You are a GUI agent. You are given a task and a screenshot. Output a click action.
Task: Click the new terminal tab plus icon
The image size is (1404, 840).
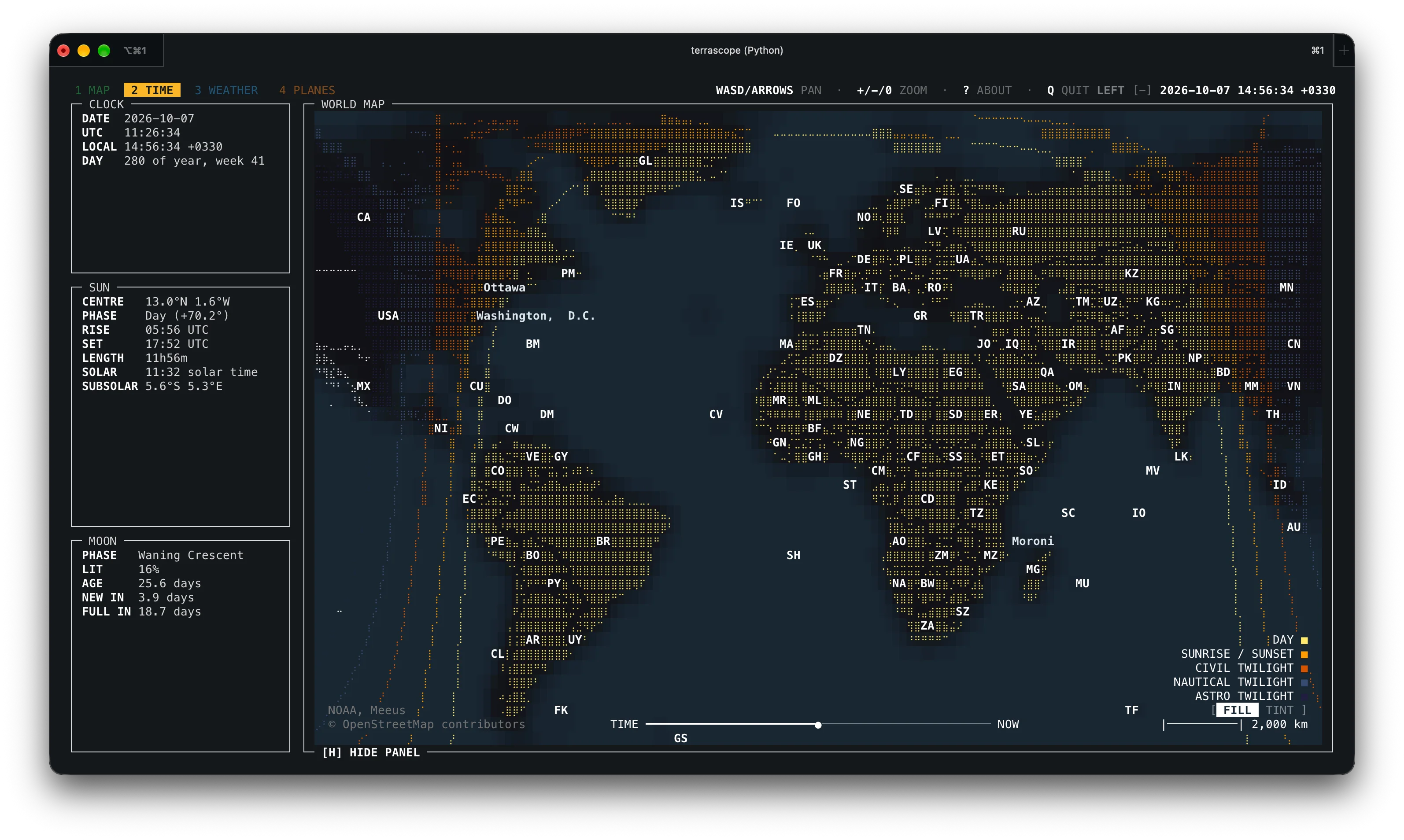1344,50
